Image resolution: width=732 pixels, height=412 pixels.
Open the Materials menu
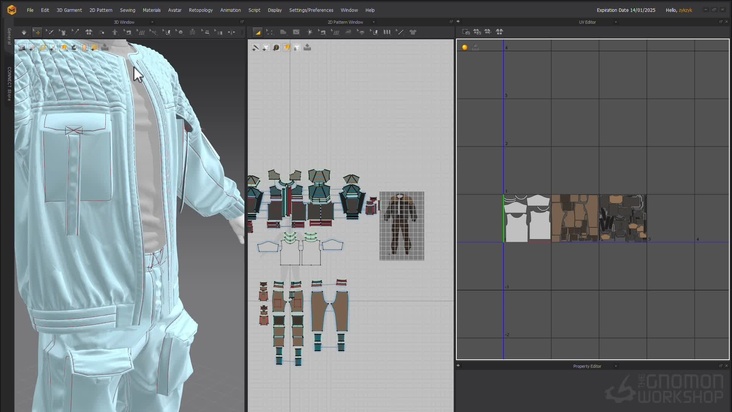pos(151,10)
